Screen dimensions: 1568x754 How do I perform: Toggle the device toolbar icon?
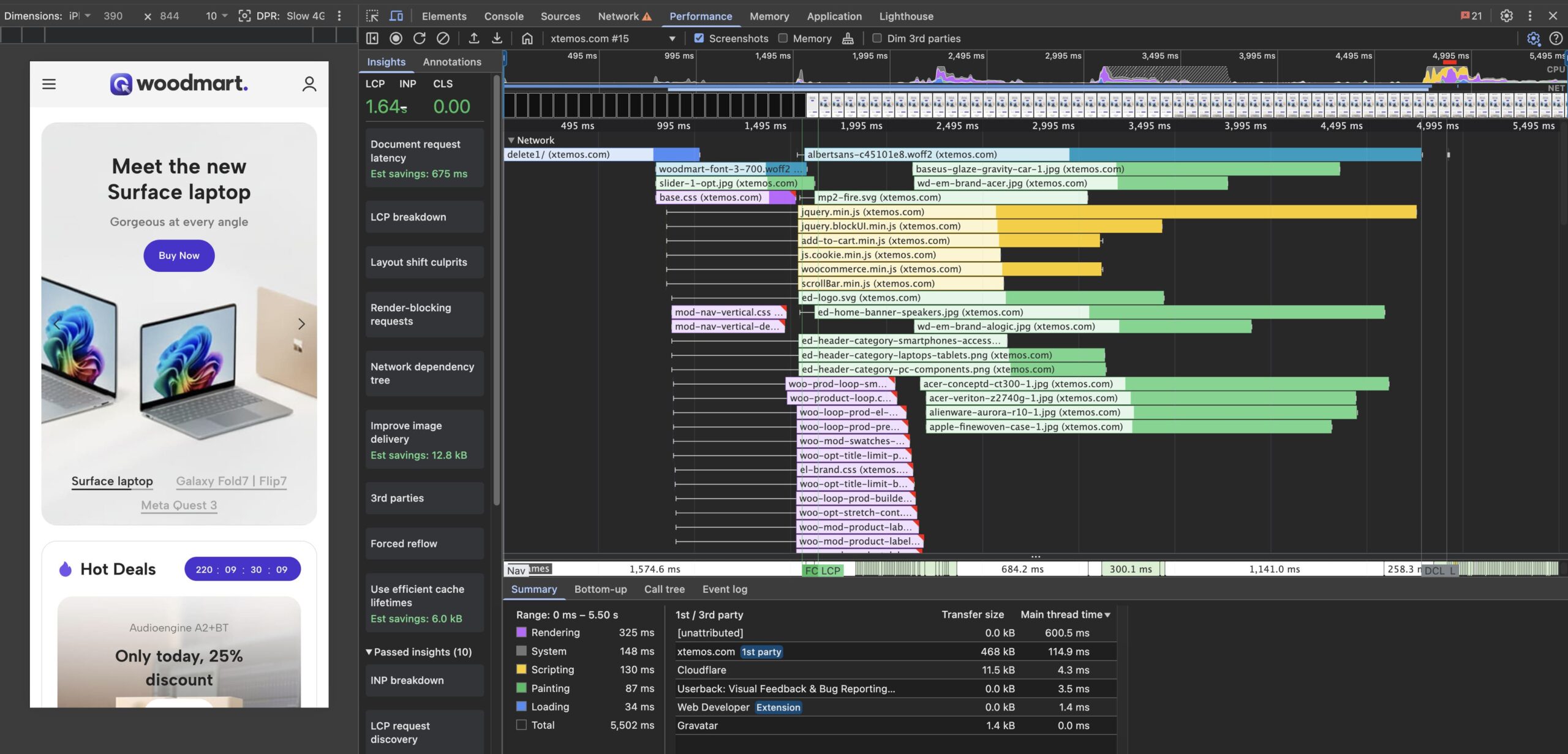point(396,16)
